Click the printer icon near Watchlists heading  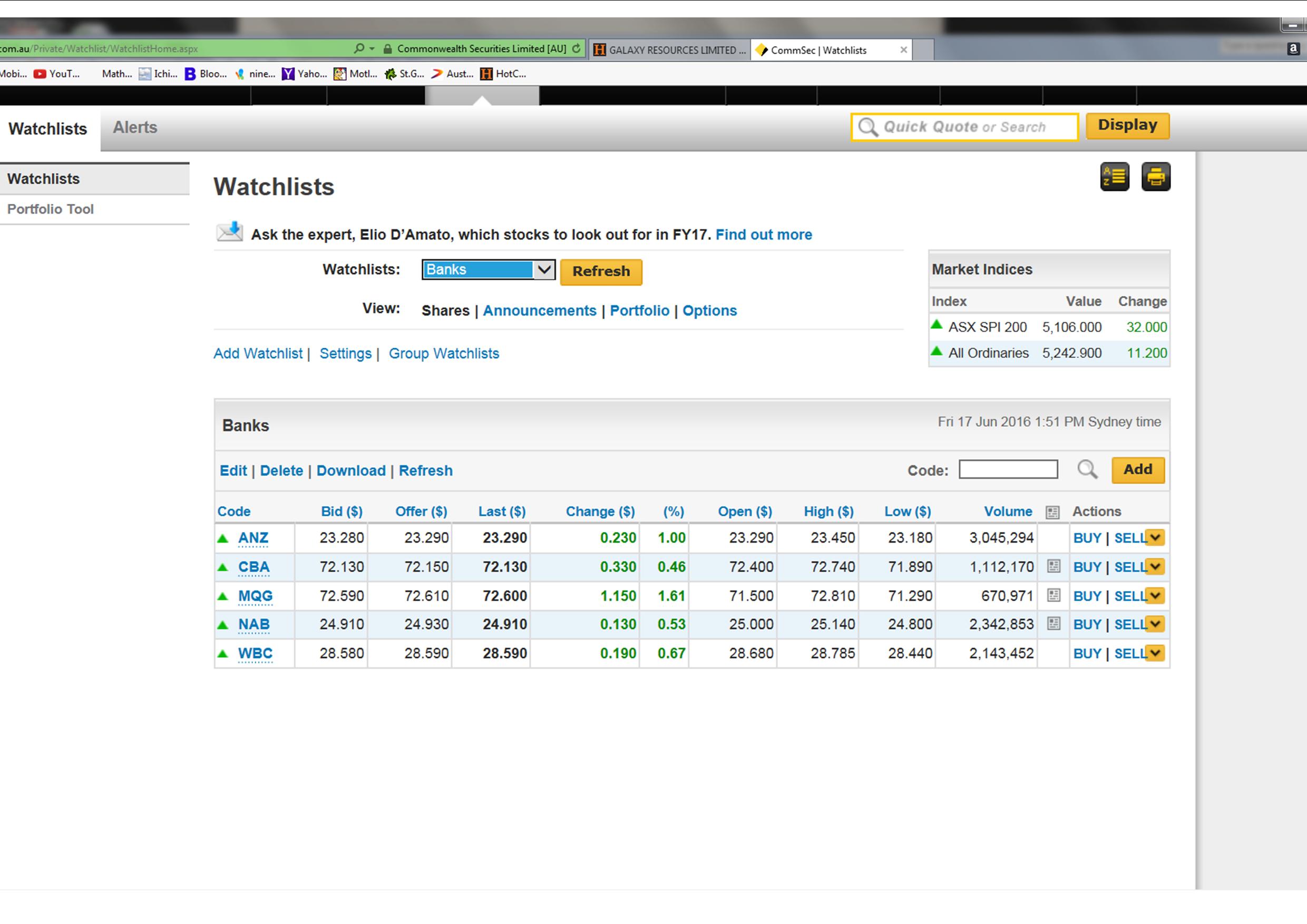pos(1156,177)
